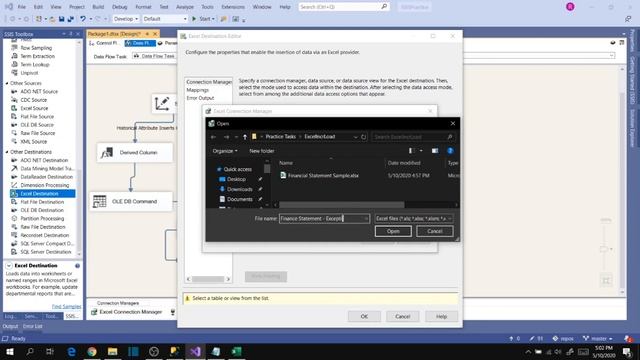
Task: Open Documents in navigation pane
Action: click(x=239, y=199)
